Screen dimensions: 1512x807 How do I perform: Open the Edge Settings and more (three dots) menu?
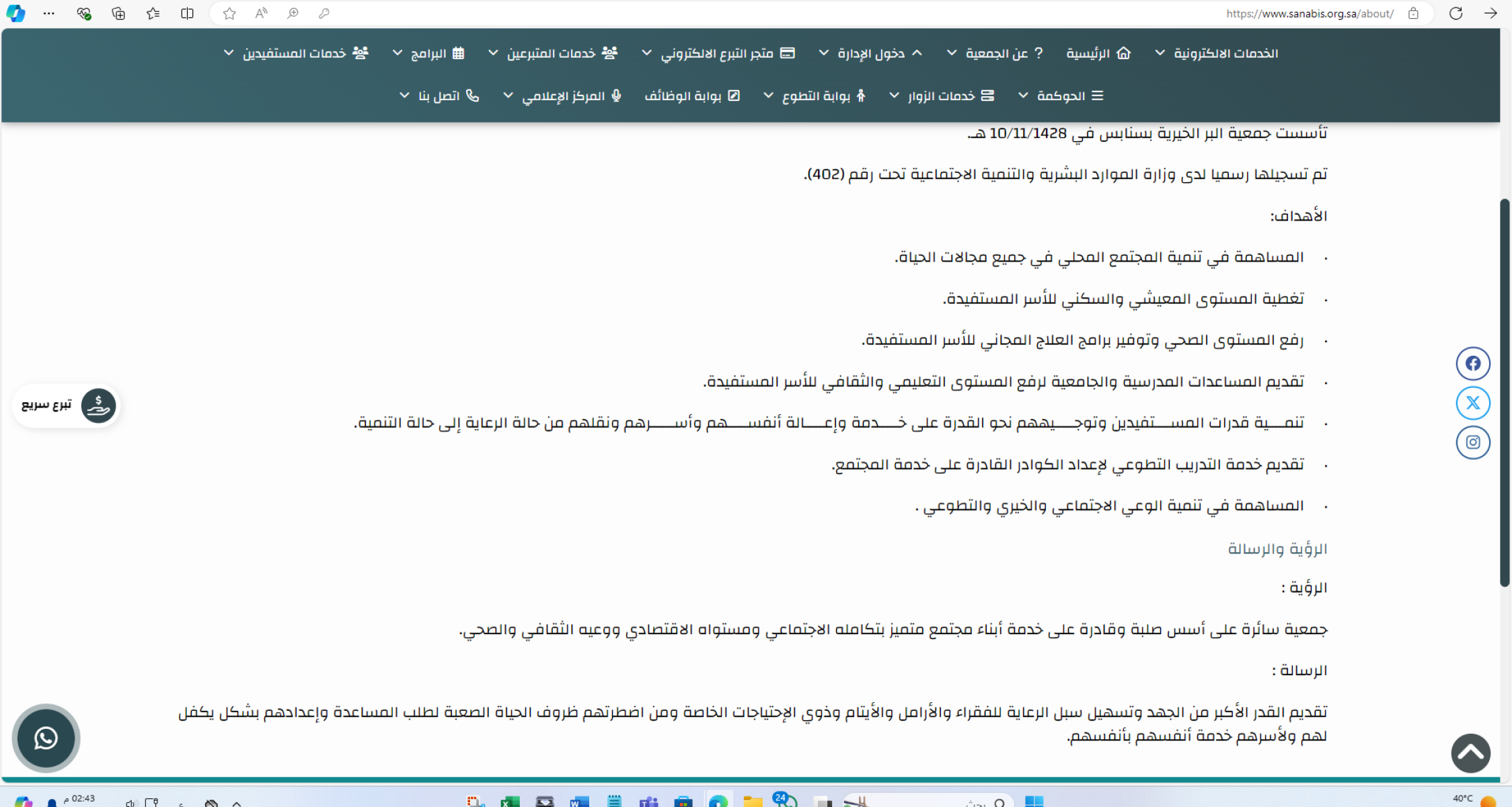pyautogui.click(x=49, y=13)
